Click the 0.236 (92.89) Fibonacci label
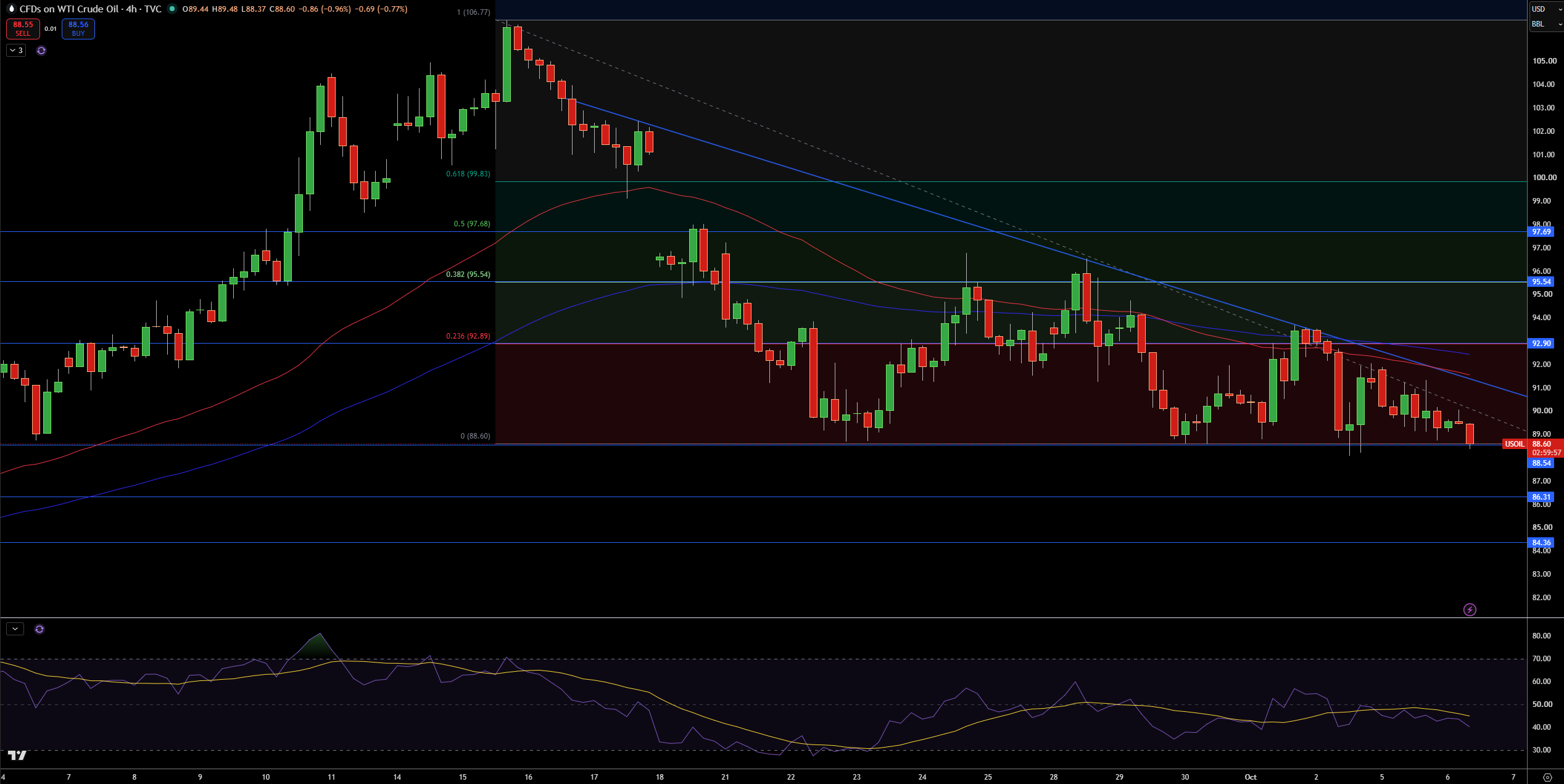 (468, 336)
